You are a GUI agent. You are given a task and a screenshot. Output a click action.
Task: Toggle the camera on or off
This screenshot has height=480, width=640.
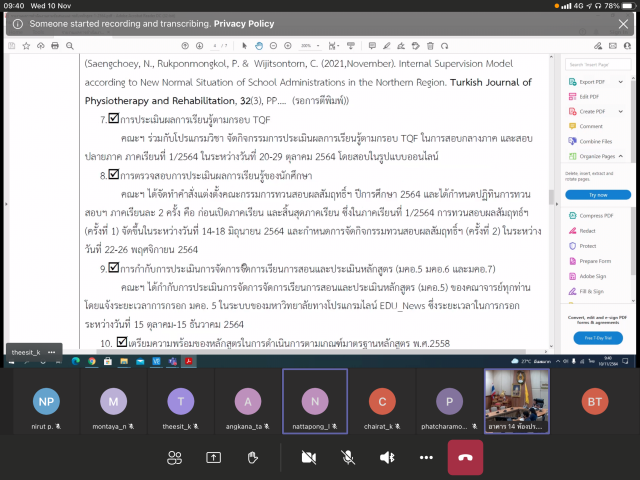[x=308, y=457]
